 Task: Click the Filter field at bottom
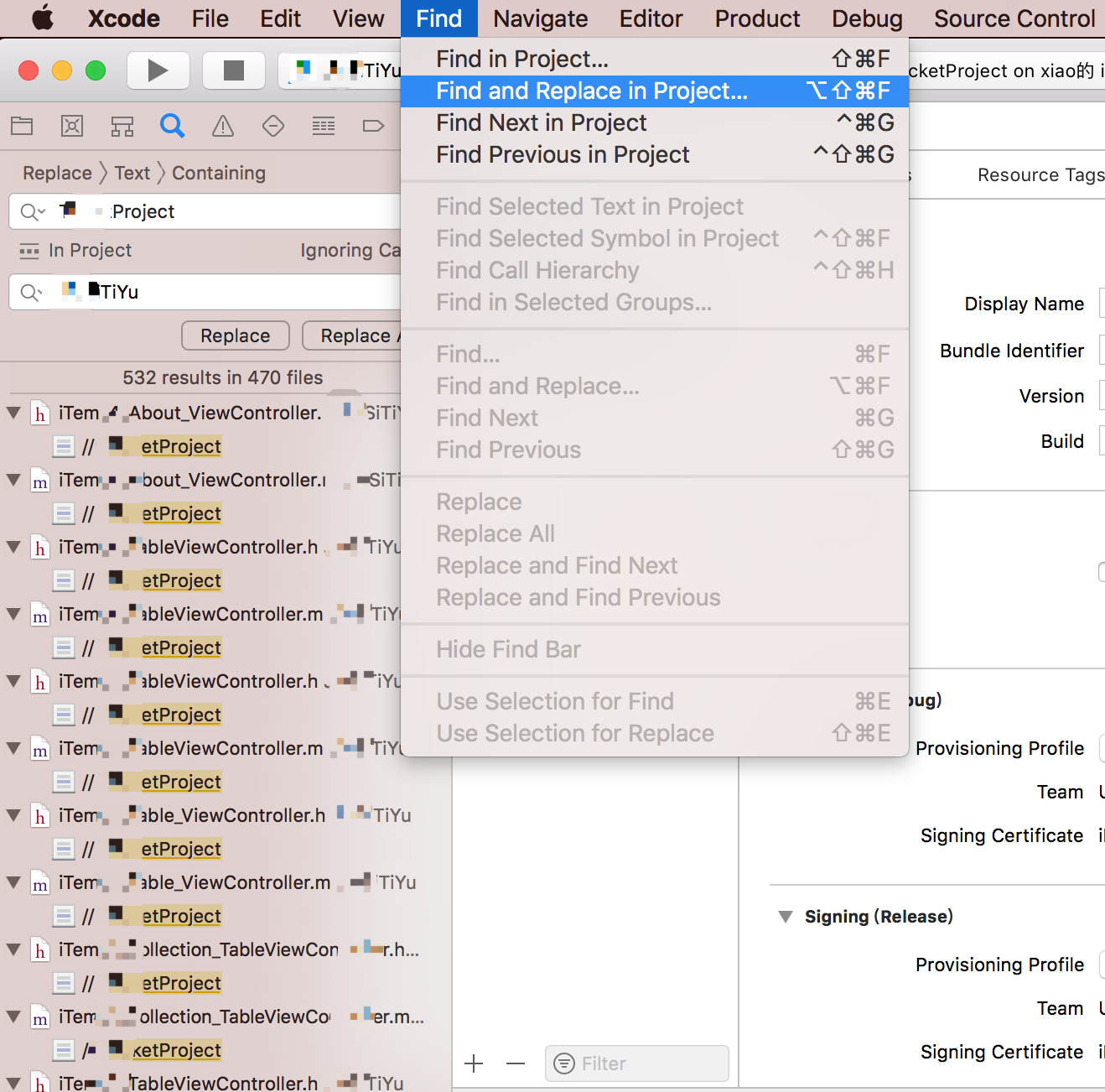(x=637, y=1063)
